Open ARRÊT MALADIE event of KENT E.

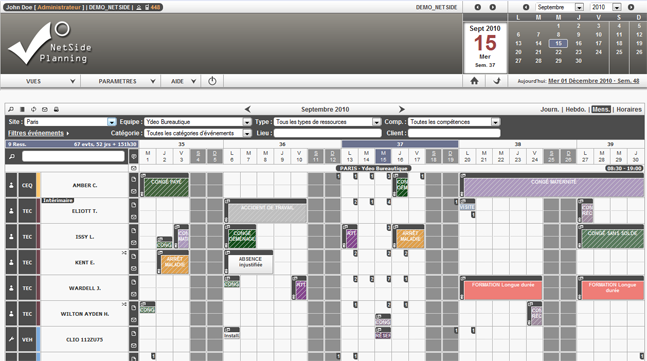(173, 262)
